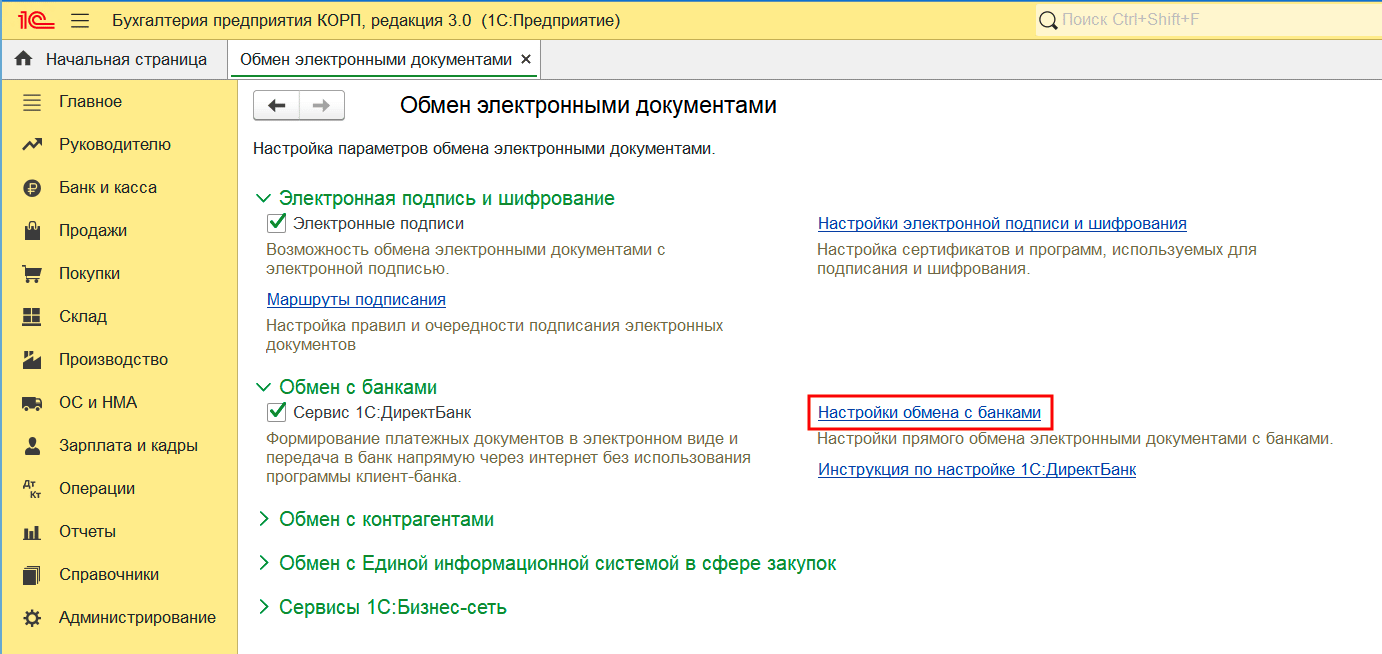Click the shopping cart Покупки icon
Screen dimensions: 1382x654
pyautogui.click(x=32, y=274)
